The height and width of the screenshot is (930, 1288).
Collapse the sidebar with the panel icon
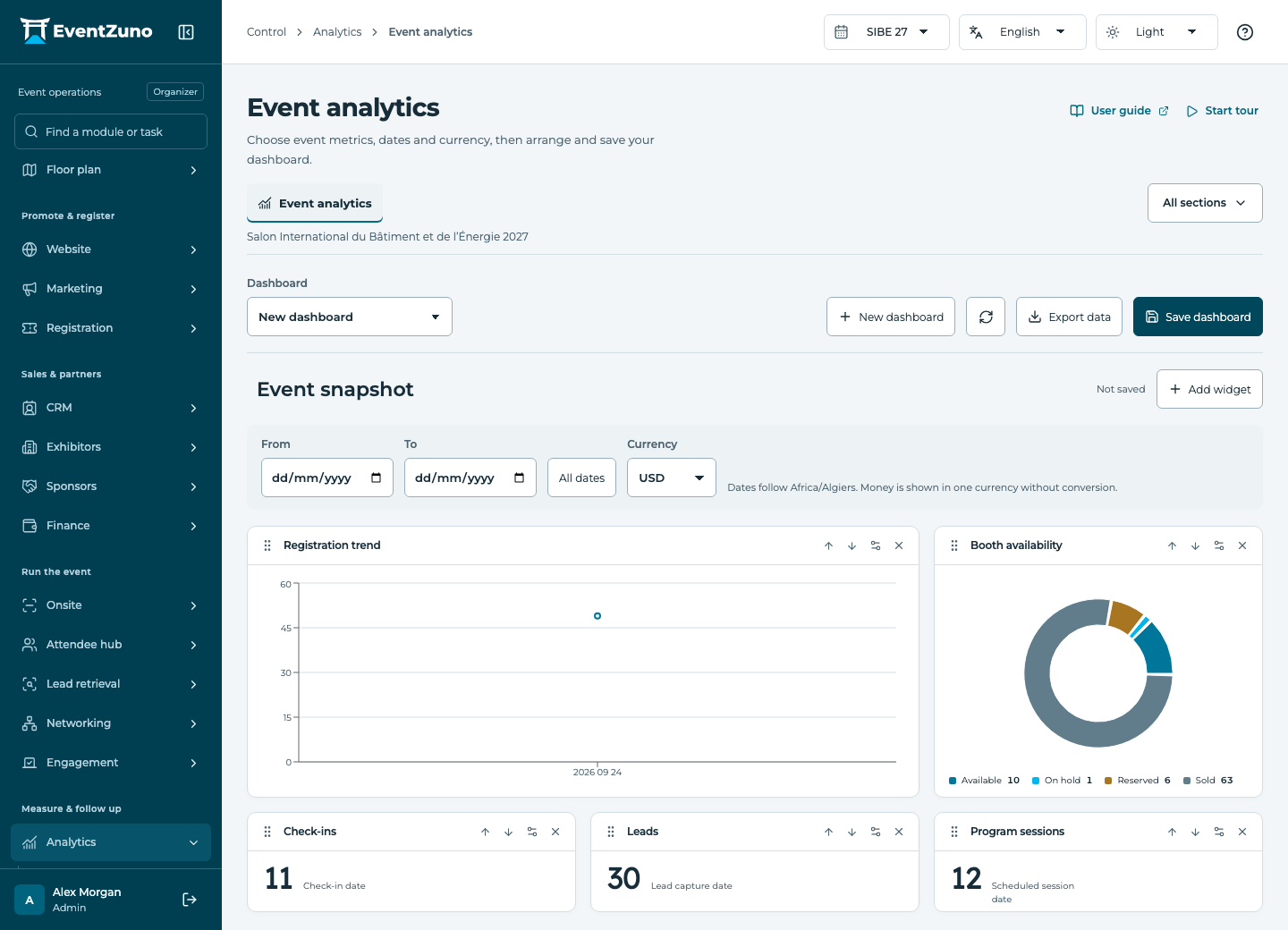click(x=186, y=32)
